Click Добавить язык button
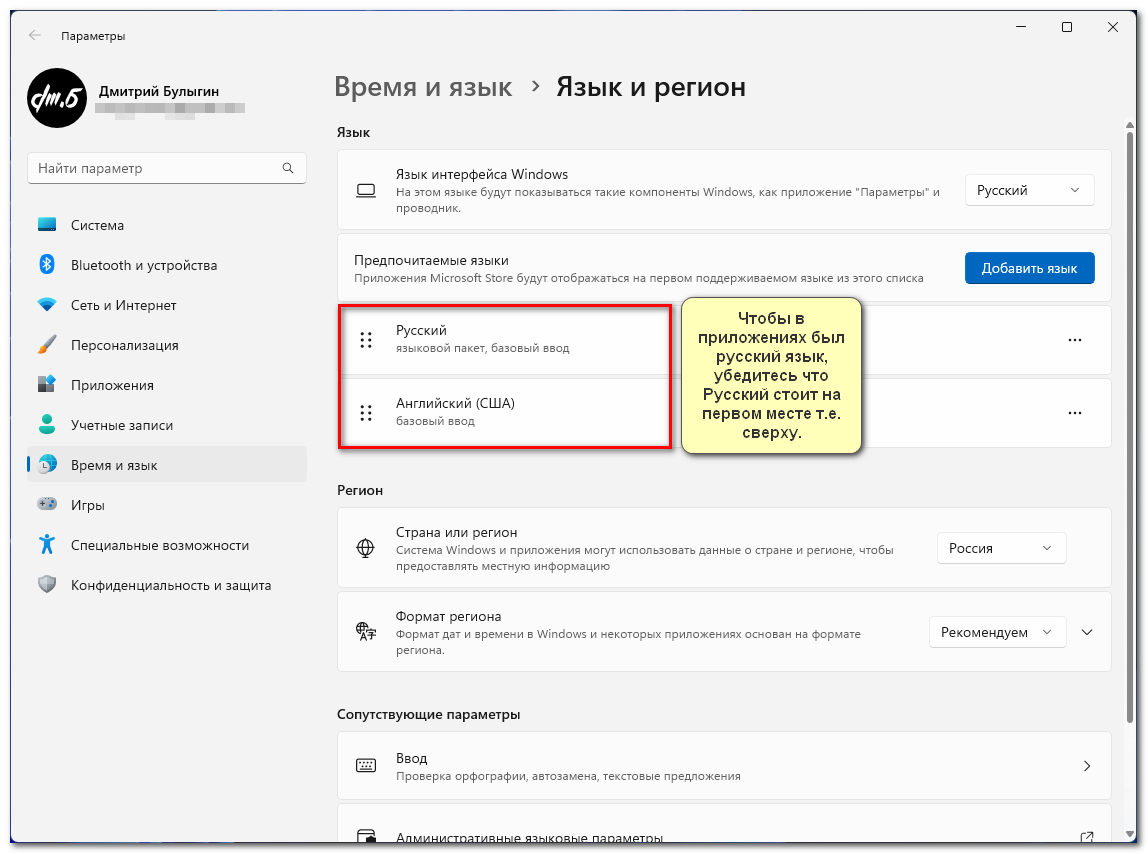This screenshot has height=854, width=1148. pos(1029,268)
